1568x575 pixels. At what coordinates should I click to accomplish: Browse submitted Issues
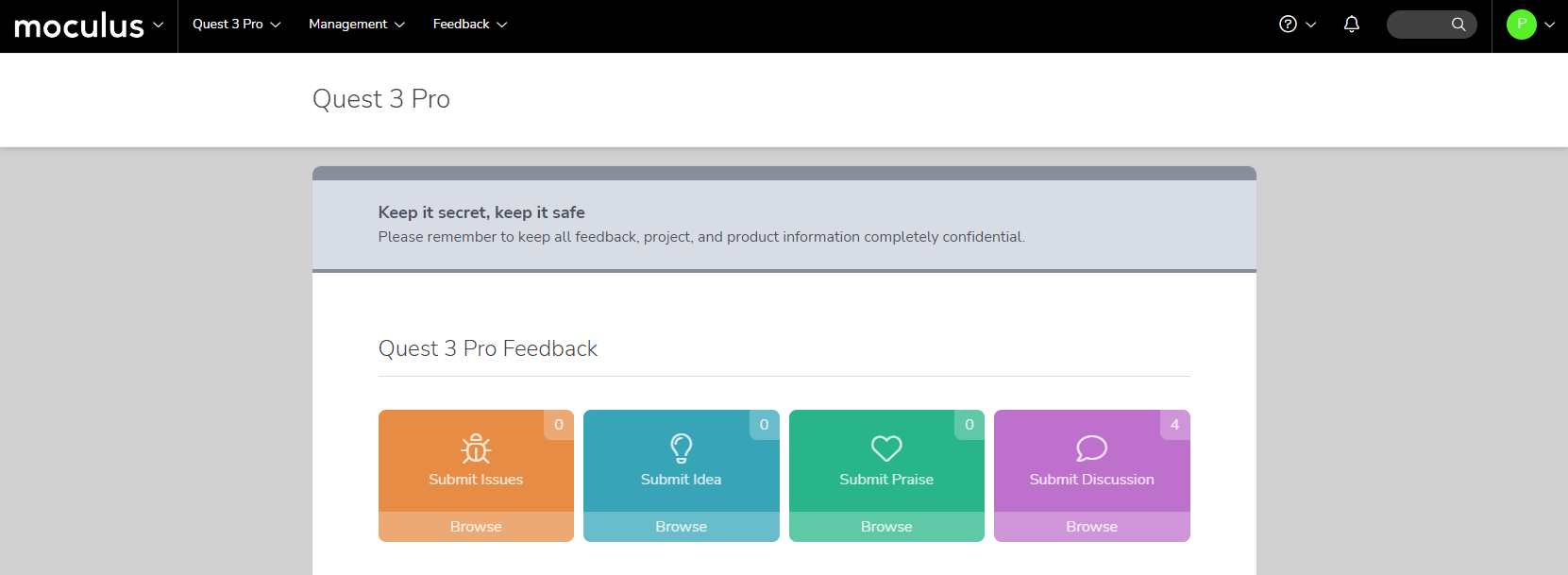476,527
